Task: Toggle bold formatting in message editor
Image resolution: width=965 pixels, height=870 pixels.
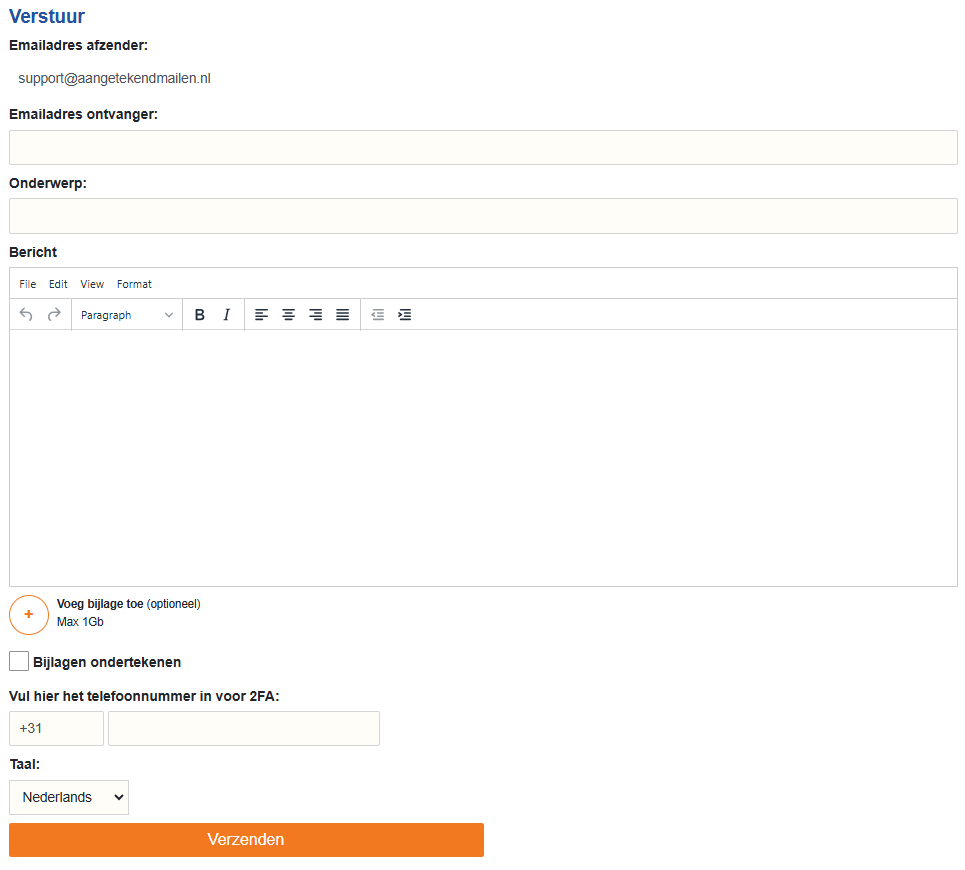Action: click(x=199, y=315)
